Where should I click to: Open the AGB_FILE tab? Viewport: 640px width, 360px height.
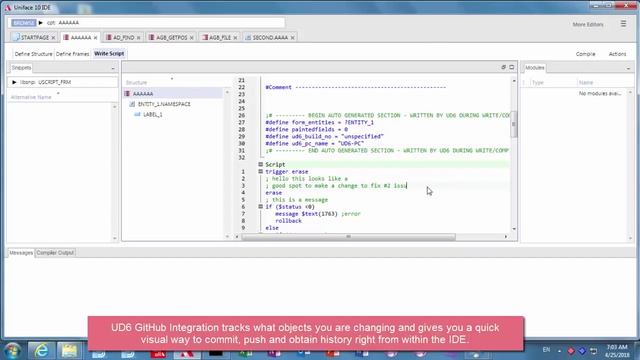pos(220,38)
